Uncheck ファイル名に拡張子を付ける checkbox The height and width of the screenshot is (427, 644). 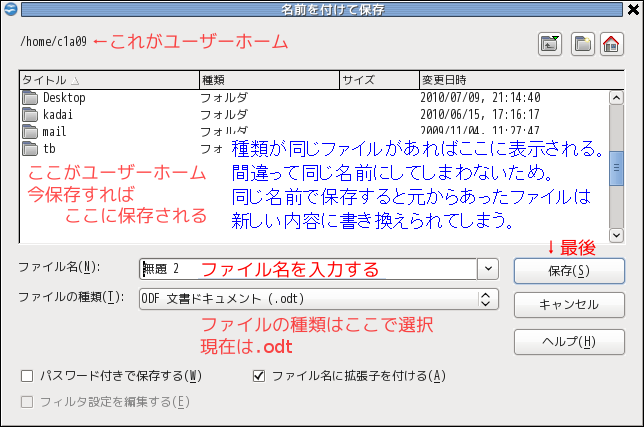pos(259,376)
